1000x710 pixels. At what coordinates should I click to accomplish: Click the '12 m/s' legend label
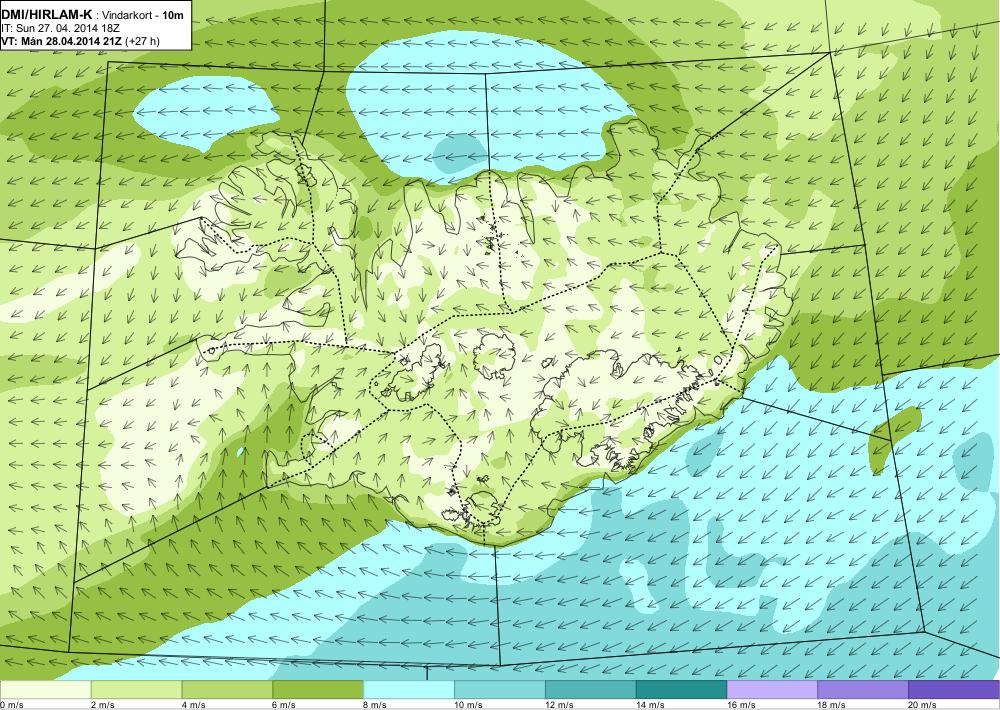(560, 705)
